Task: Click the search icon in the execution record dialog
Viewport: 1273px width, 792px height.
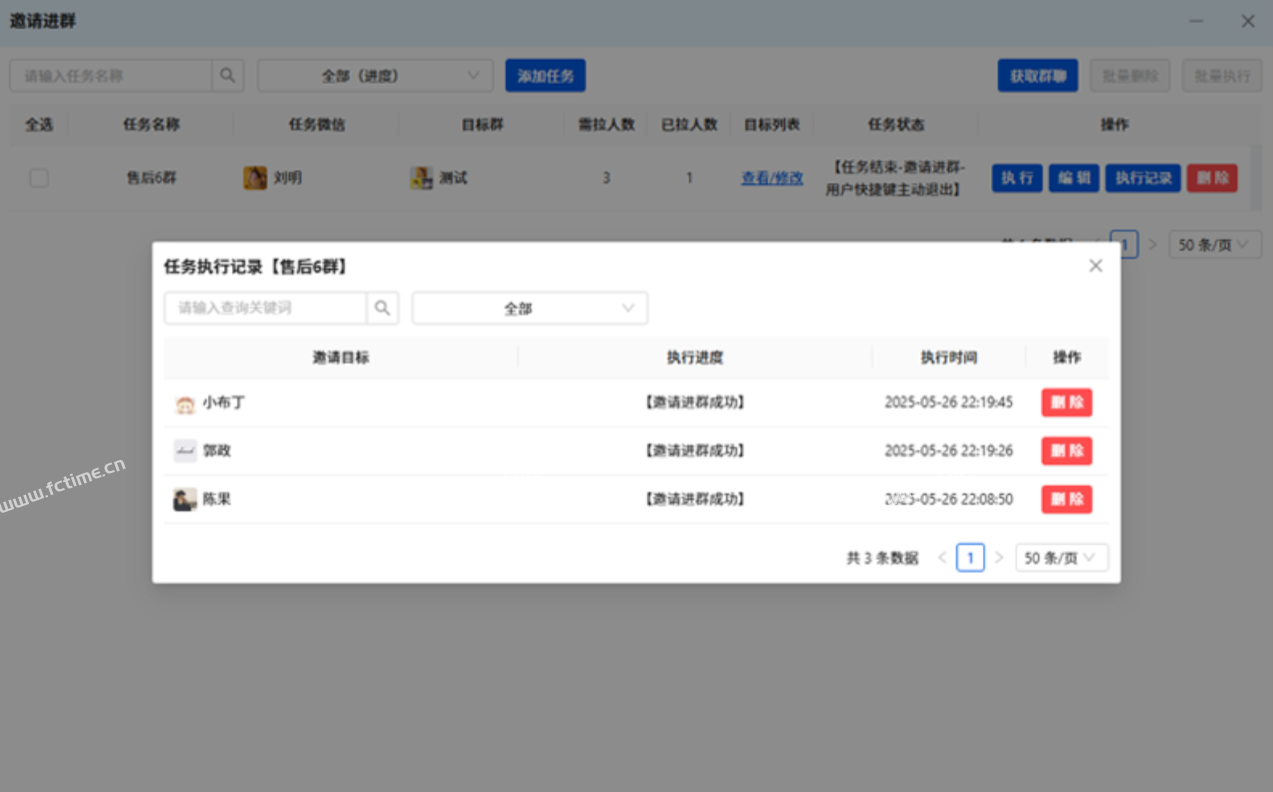Action: click(x=382, y=308)
